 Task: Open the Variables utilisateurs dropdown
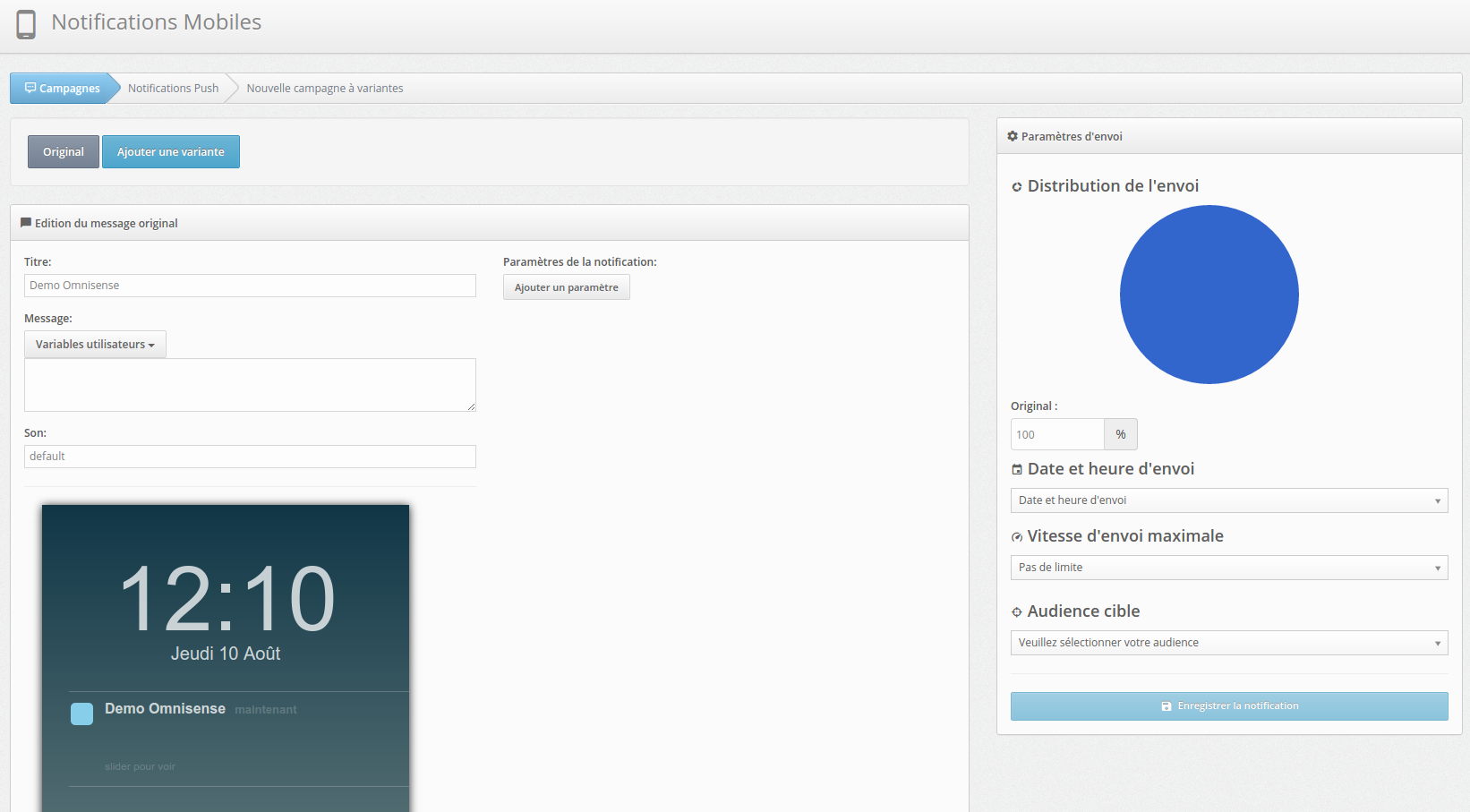[95, 345]
